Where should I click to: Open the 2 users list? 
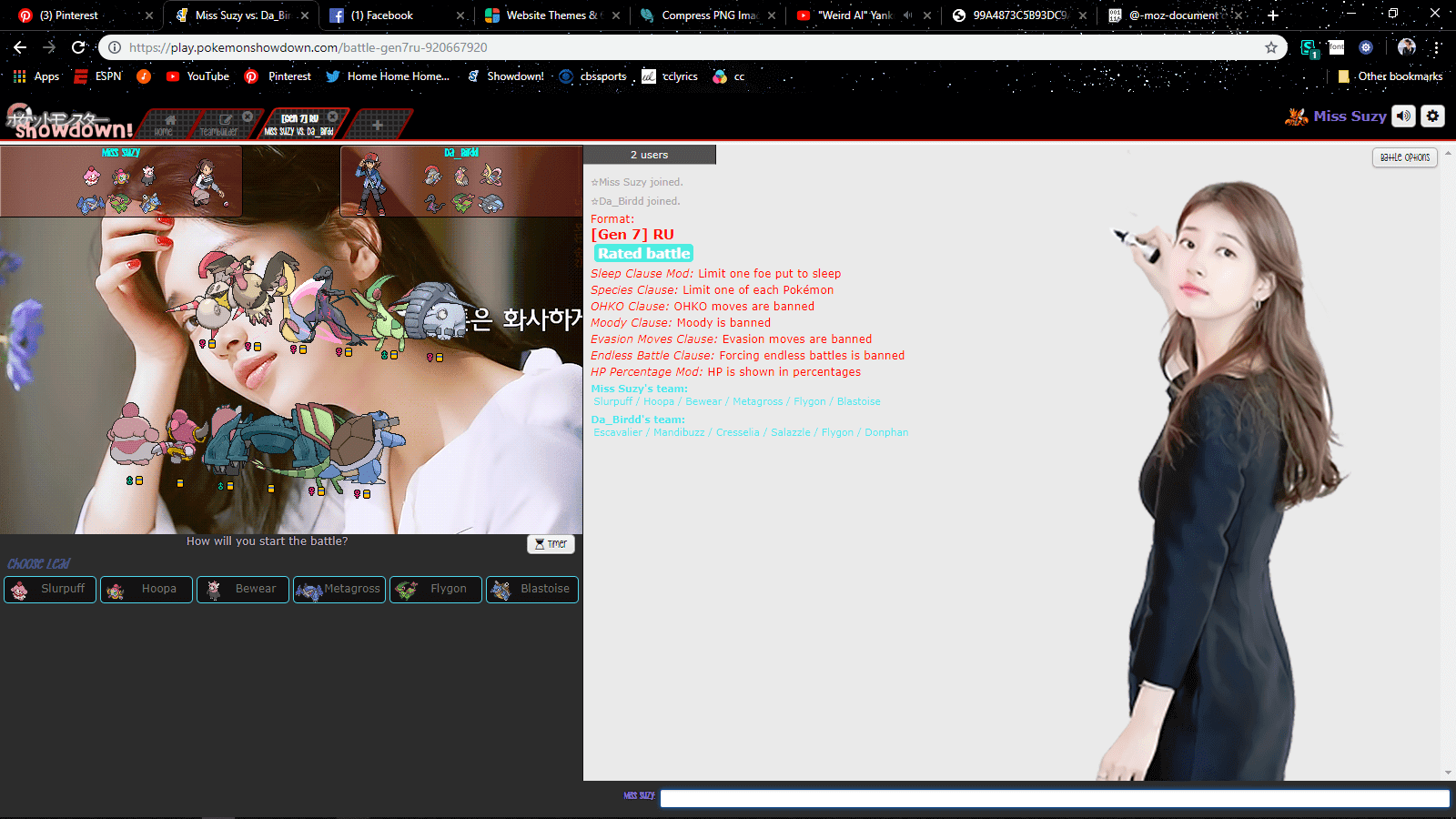pos(650,155)
